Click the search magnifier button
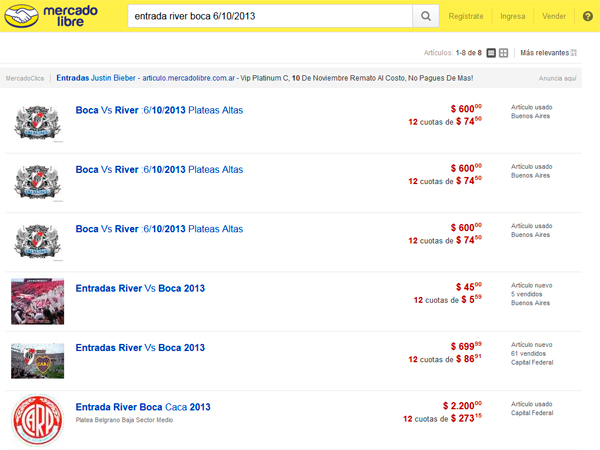600x450 pixels. [x=426, y=16]
